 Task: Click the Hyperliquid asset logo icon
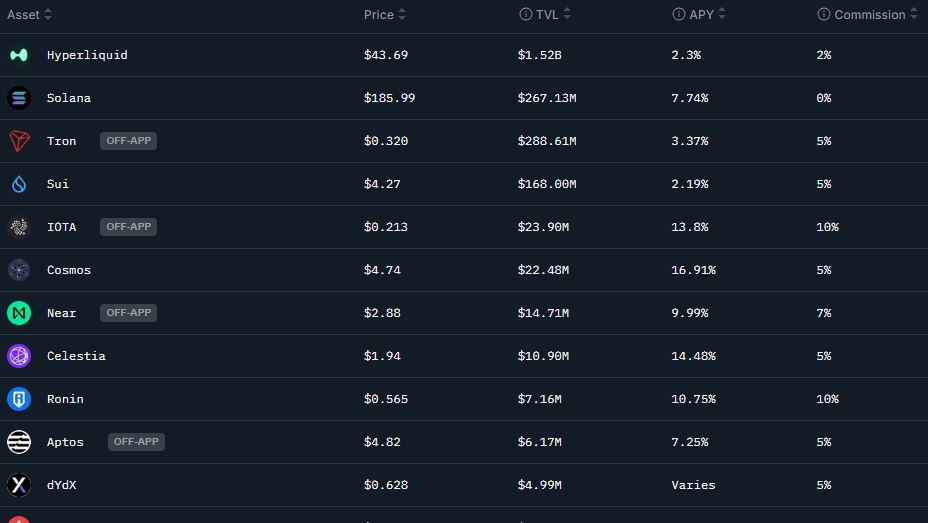pos(19,55)
